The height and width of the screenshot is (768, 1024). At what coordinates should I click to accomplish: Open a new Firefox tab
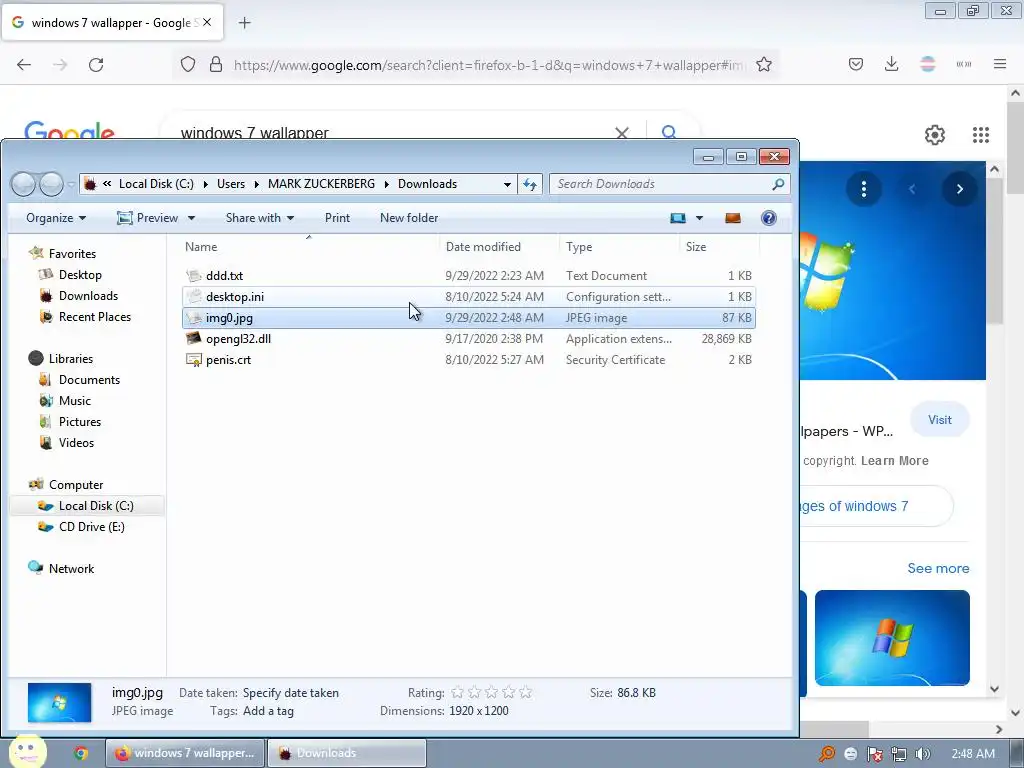(x=245, y=23)
